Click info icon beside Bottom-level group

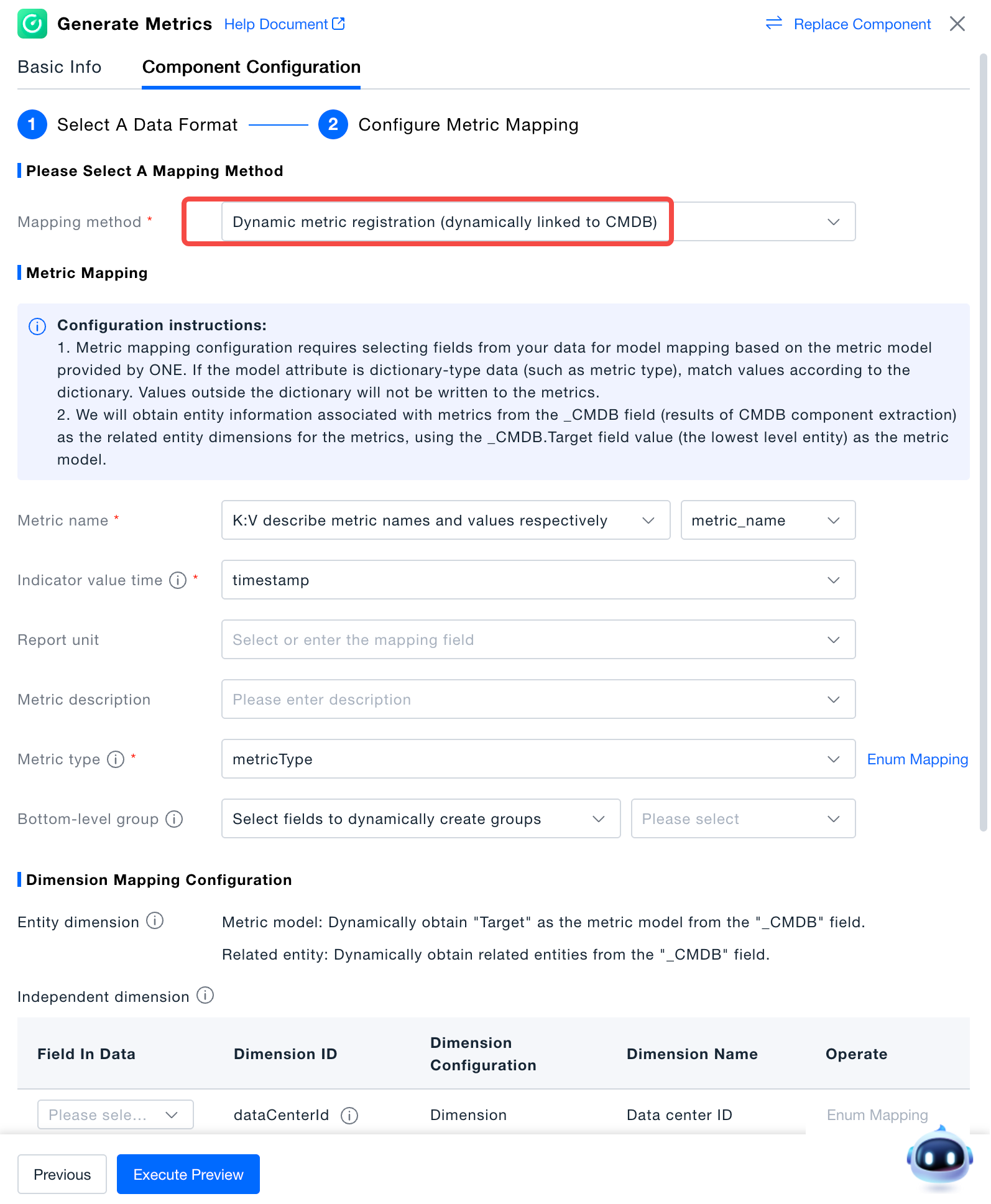[x=174, y=819]
